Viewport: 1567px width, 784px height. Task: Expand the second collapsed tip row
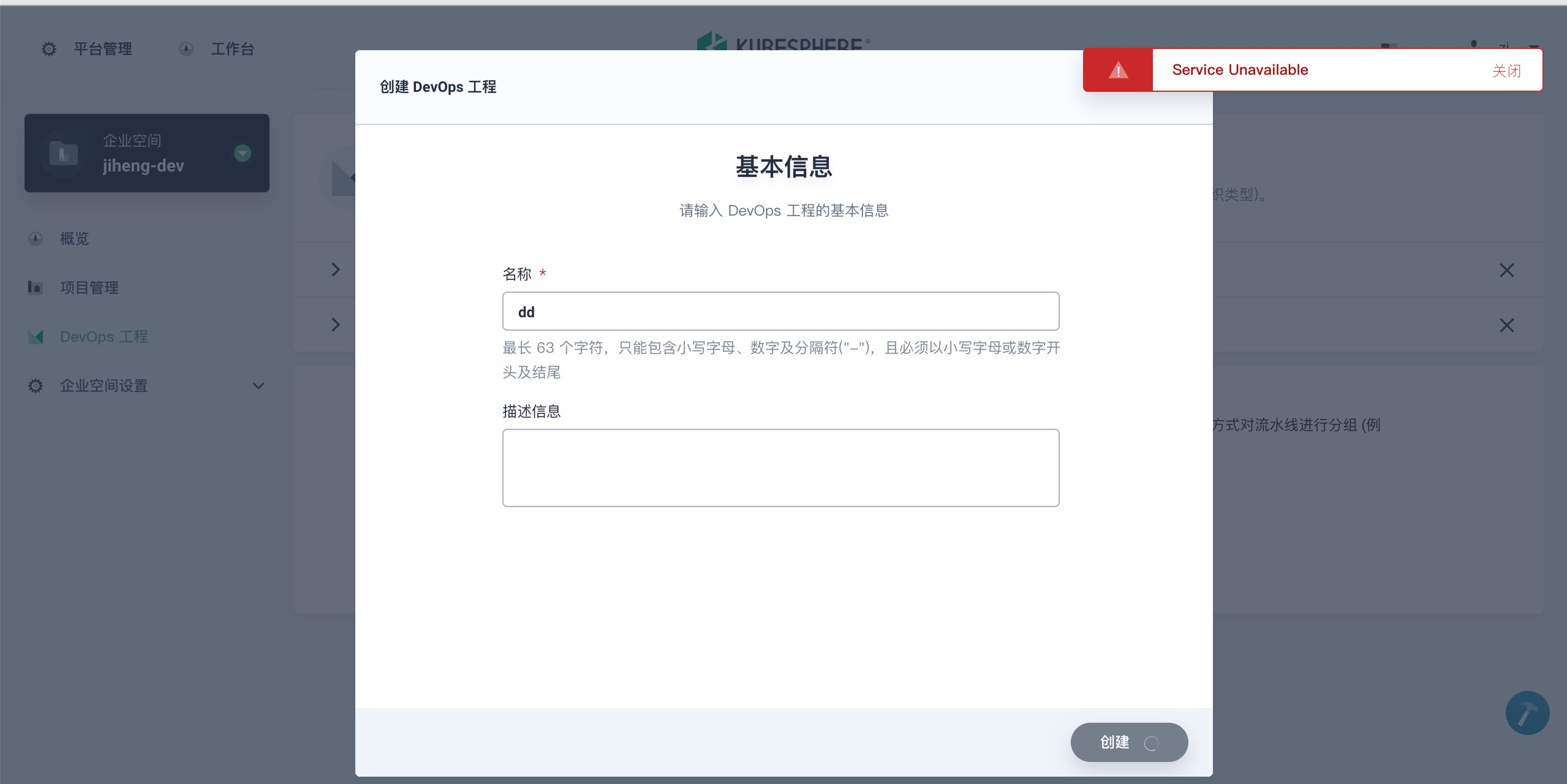point(336,325)
